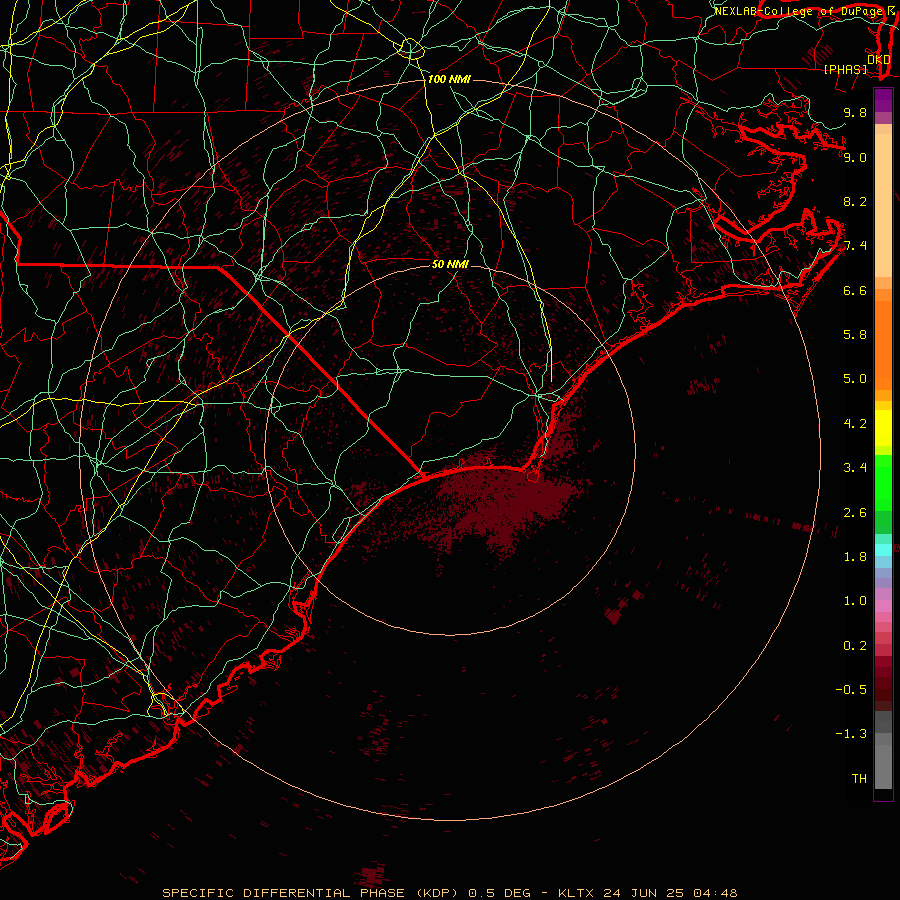Click the -1.3 value on the color scale
Image resolution: width=900 pixels, height=900 pixels.
click(x=851, y=734)
